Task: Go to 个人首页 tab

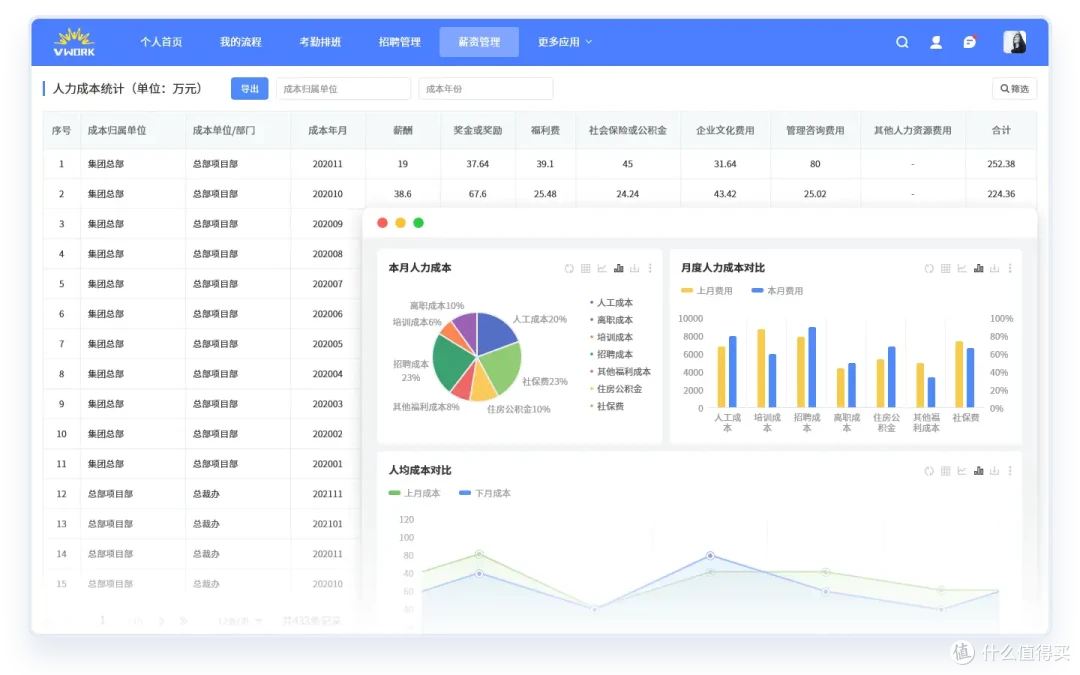Action: point(161,42)
